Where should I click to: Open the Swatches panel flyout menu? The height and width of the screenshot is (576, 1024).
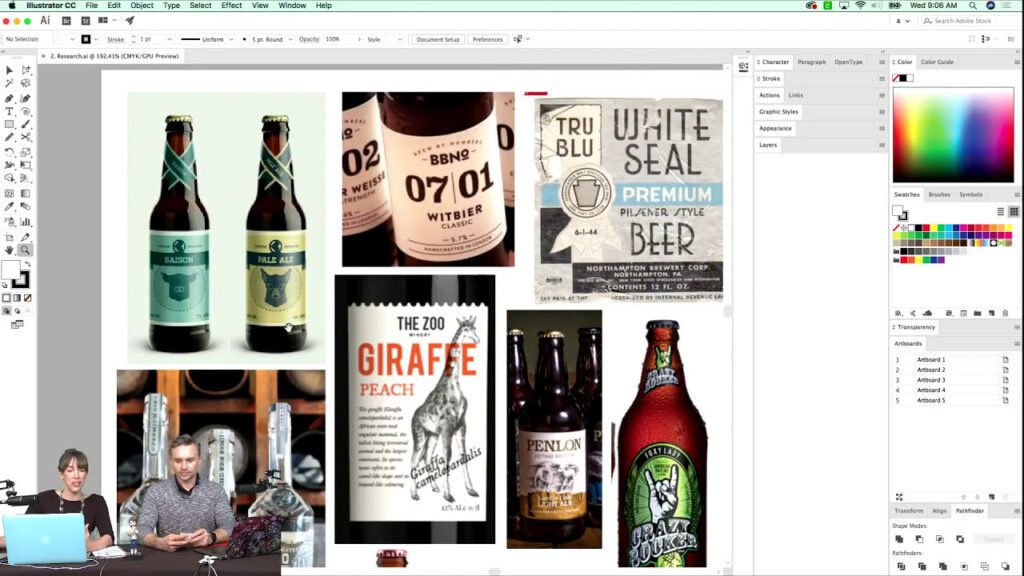click(x=1016, y=195)
